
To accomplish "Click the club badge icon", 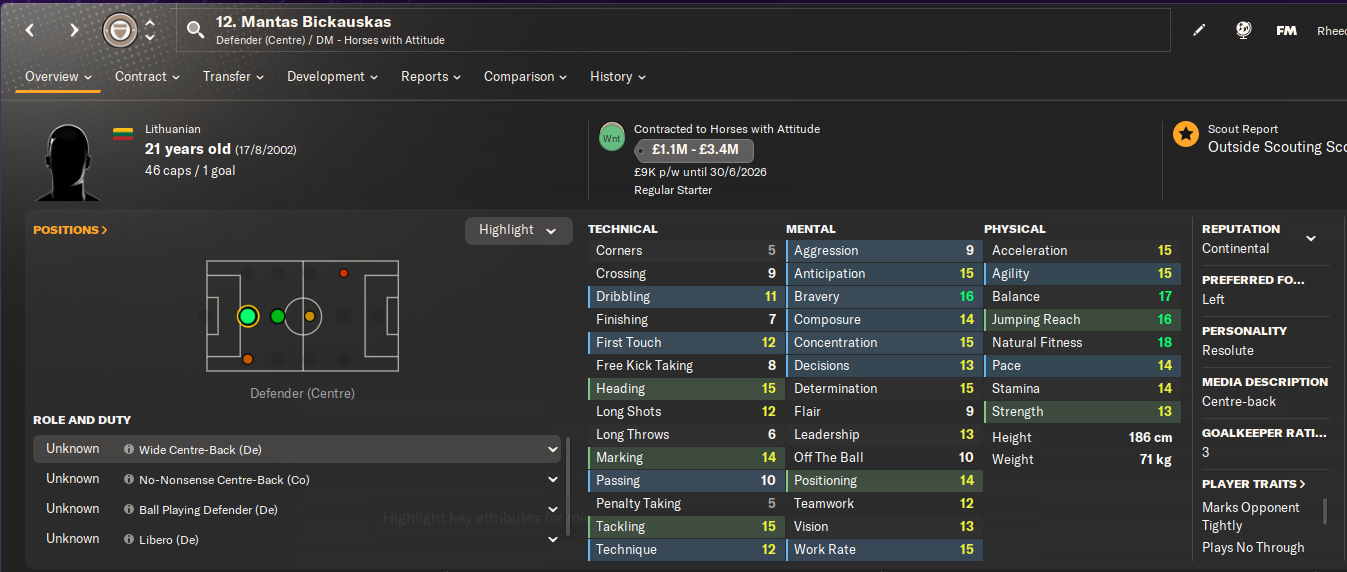I will point(120,30).
